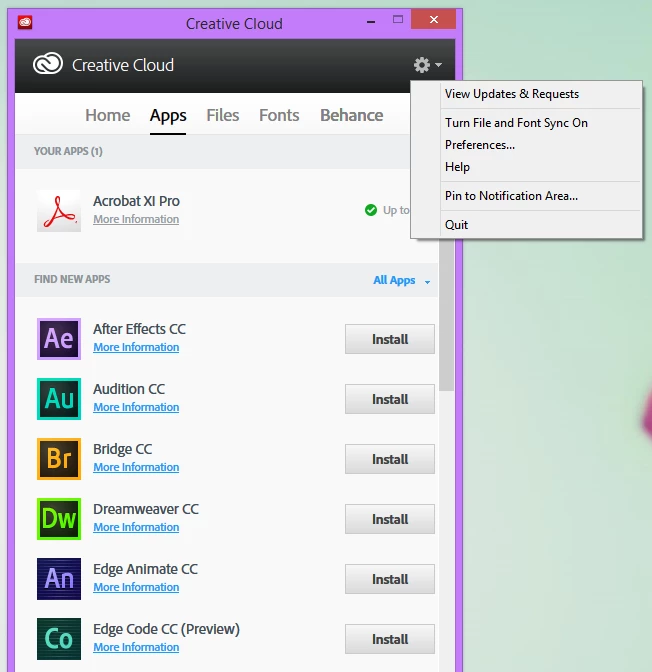Choose Quit from the gear menu
The width and height of the screenshot is (652, 672).
point(526,225)
